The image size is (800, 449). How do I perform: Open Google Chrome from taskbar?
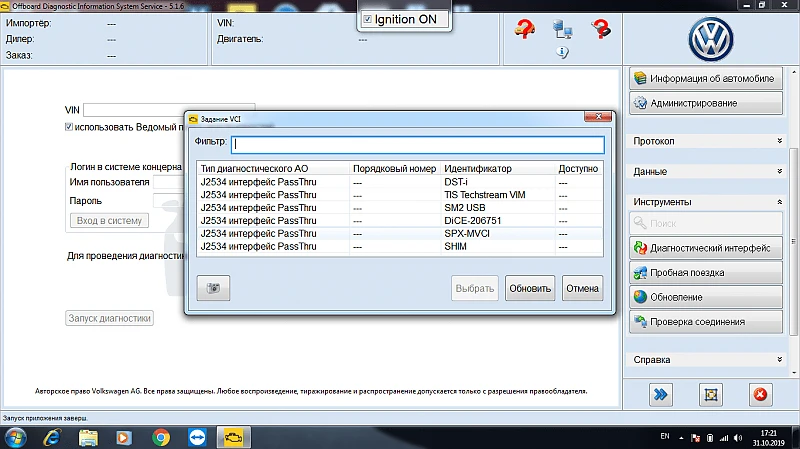[x=161, y=438]
